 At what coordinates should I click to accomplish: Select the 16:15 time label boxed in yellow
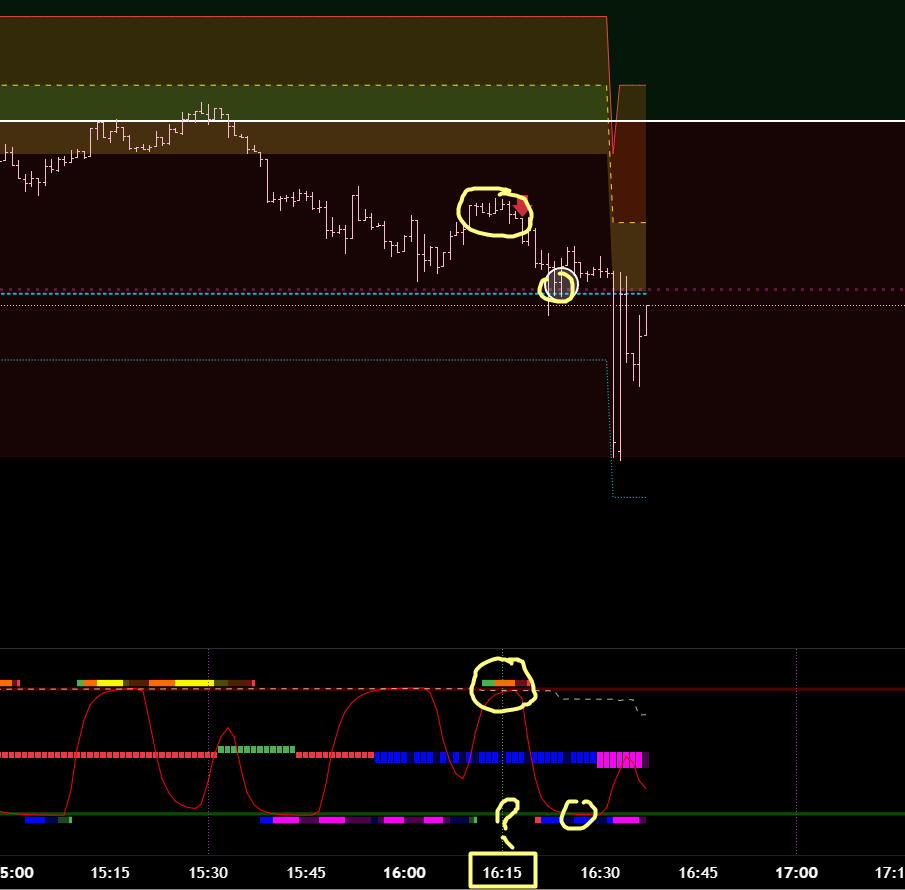(x=503, y=872)
